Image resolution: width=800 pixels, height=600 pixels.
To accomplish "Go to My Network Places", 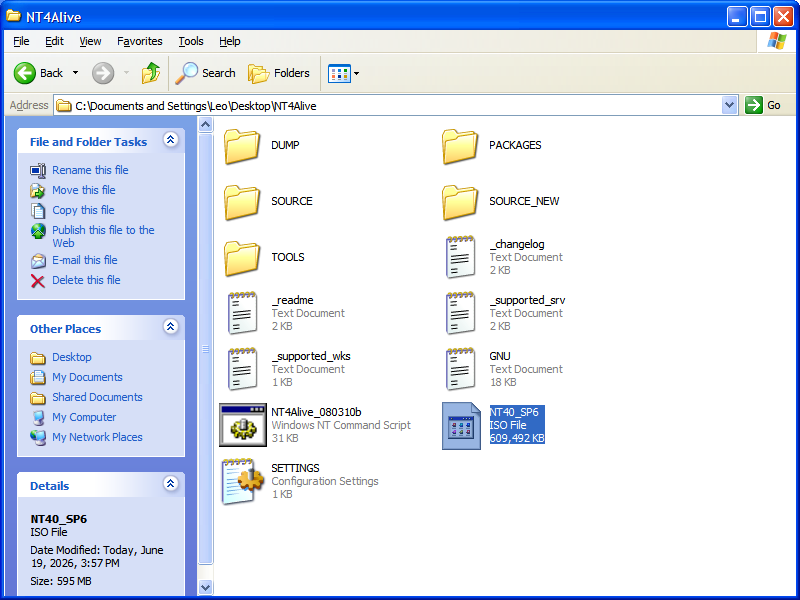I will (x=97, y=437).
